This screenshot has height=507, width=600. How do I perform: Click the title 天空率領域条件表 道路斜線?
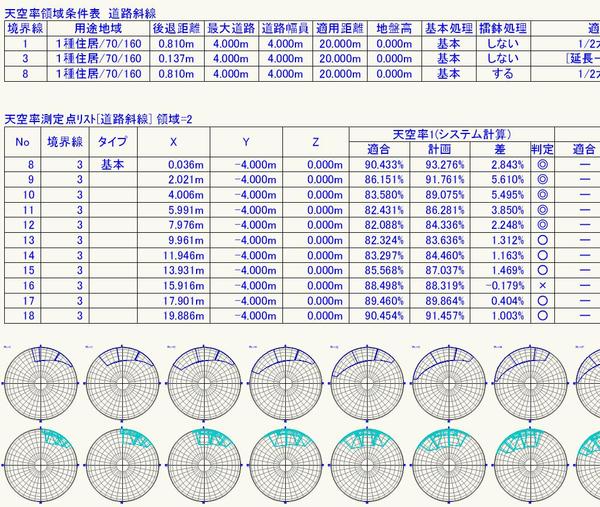(80, 14)
